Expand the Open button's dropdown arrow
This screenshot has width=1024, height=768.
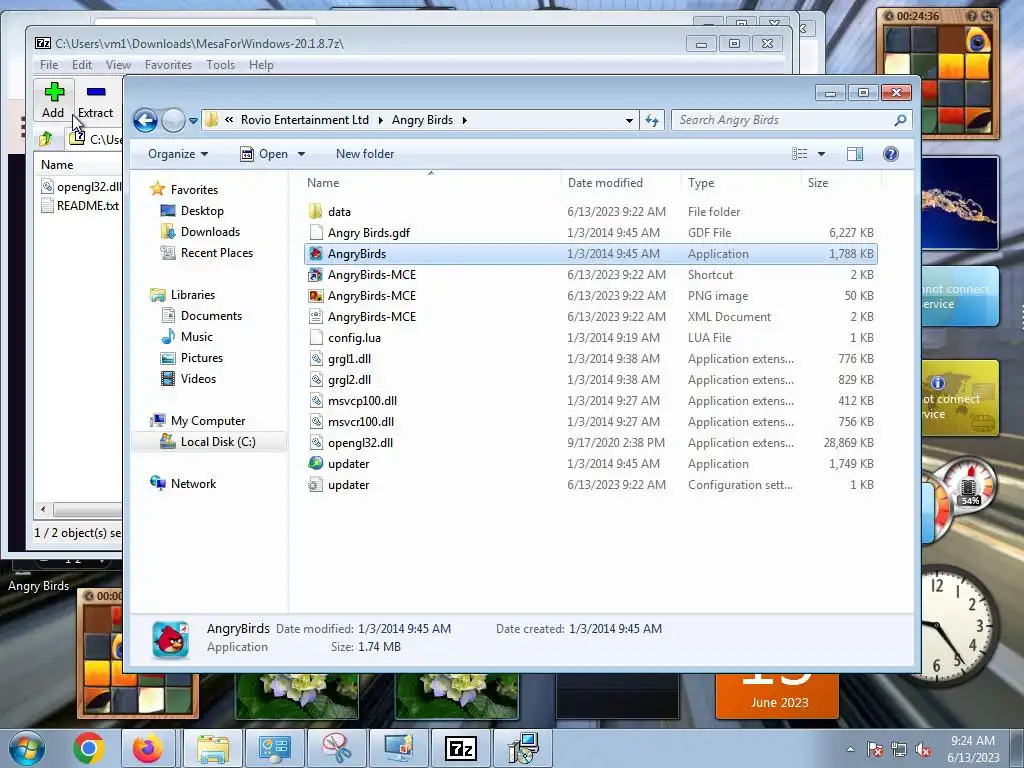[x=301, y=154]
